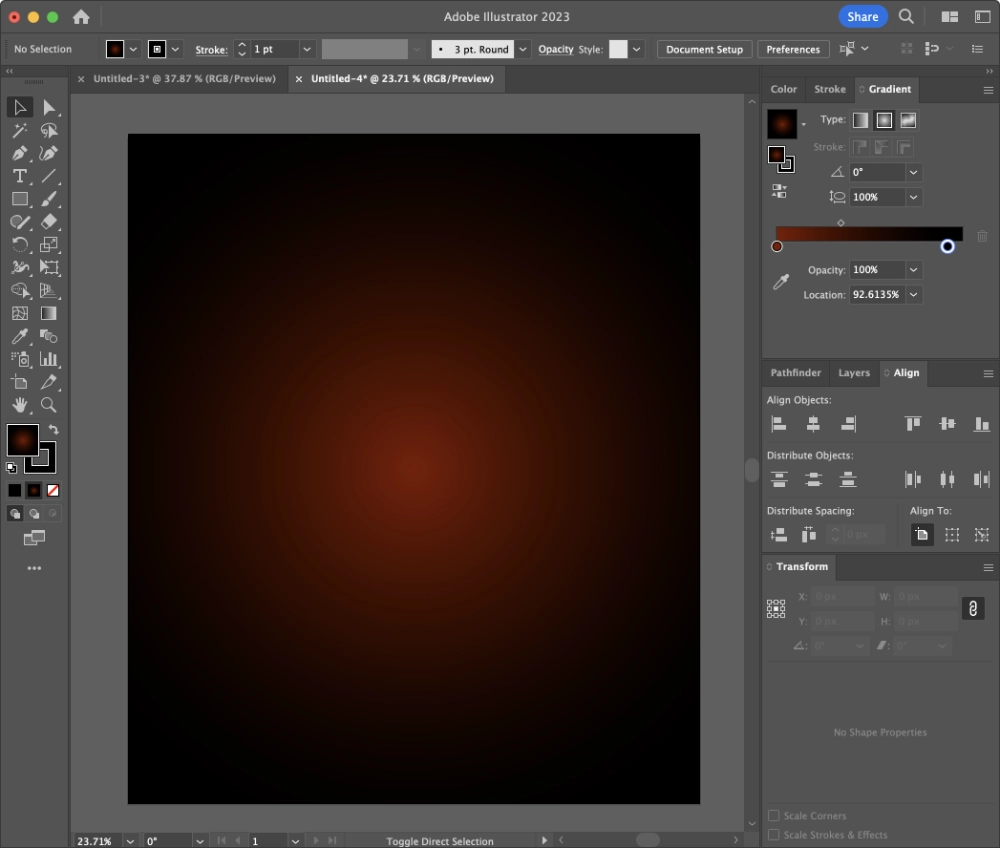The height and width of the screenshot is (848, 1000).
Task: Choose Radial gradient type
Action: 884,120
